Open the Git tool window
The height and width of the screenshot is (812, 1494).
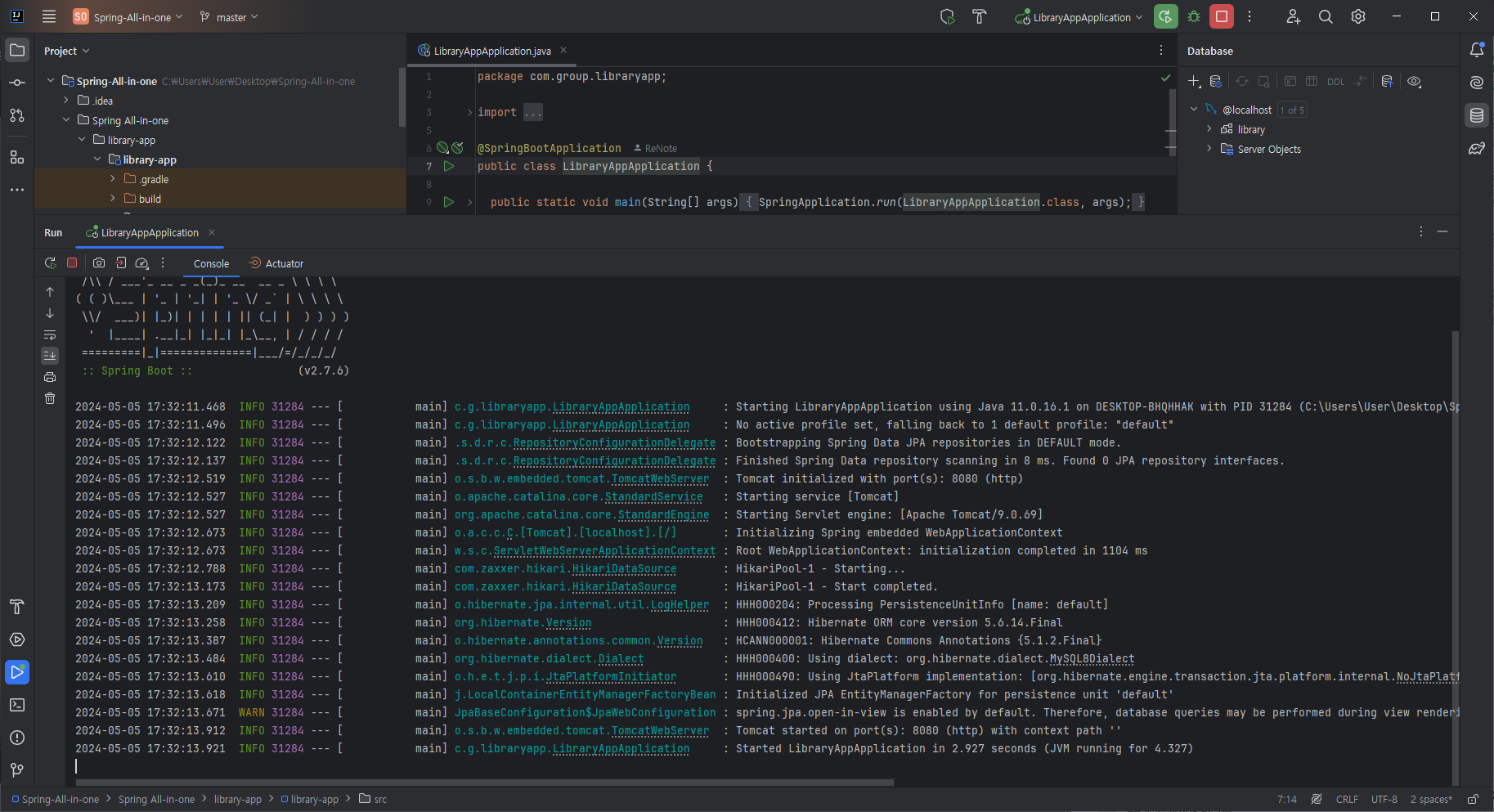coord(17,770)
